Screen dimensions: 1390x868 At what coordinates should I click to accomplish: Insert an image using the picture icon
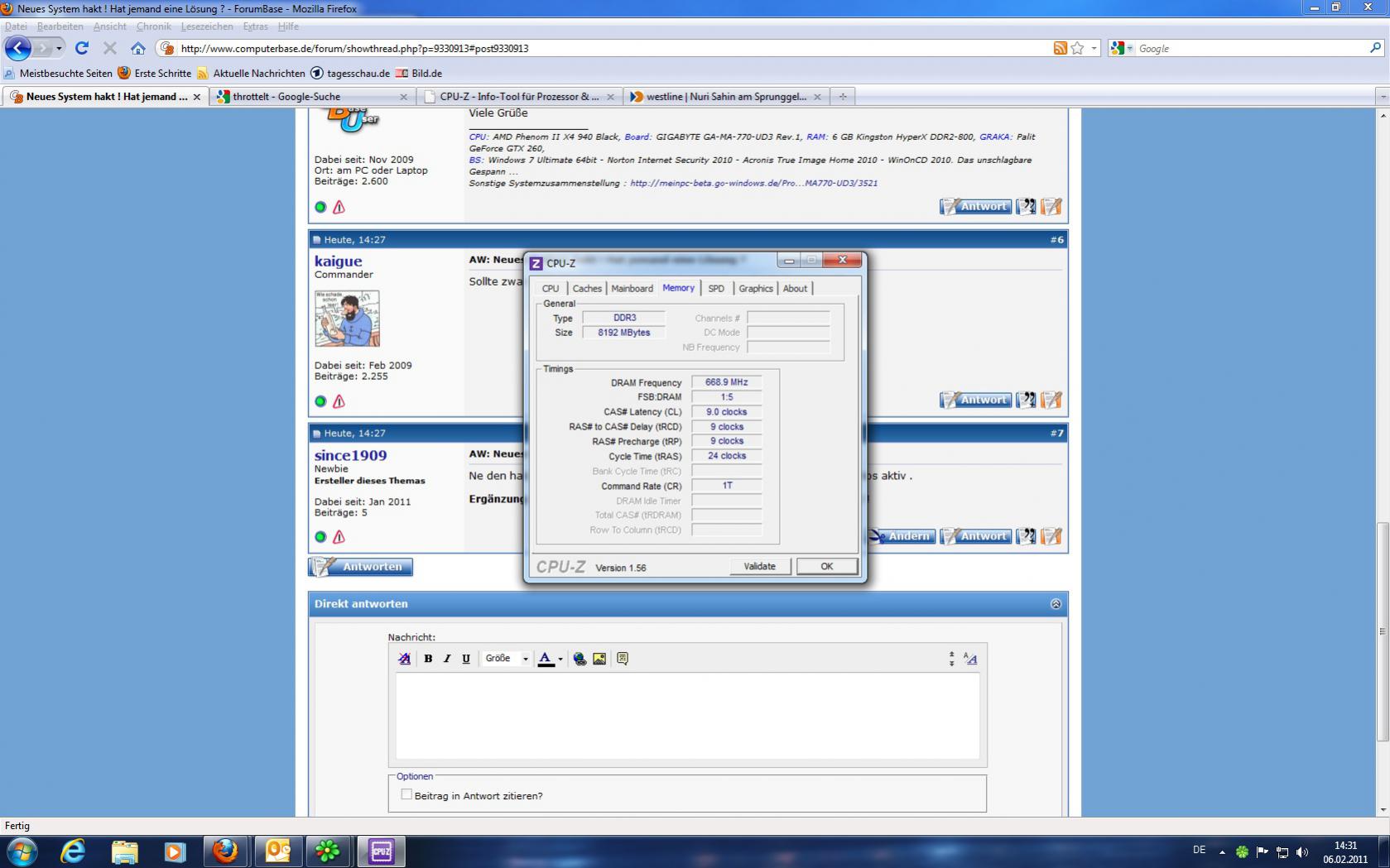point(599,659)
